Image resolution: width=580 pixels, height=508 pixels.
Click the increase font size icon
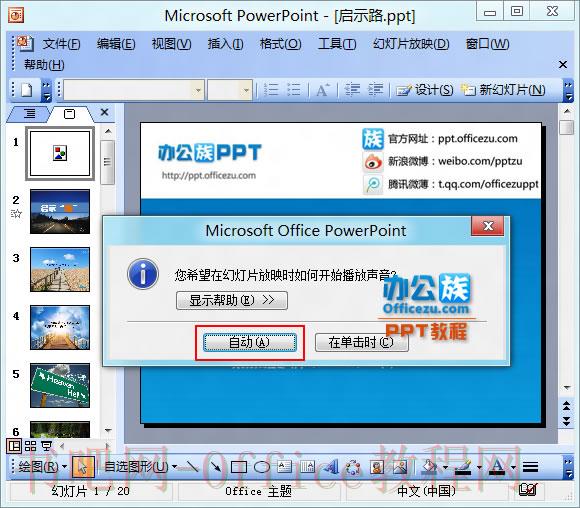323,90
